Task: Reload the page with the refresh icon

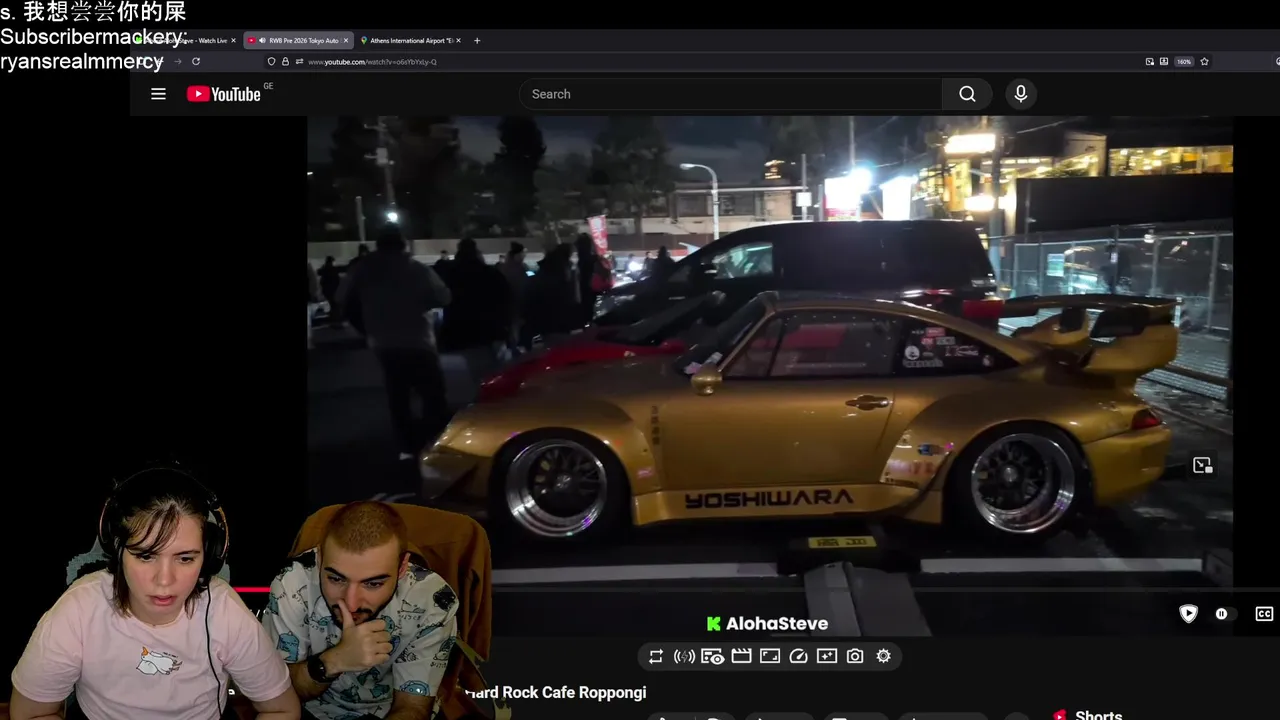Action: (196, 61)
